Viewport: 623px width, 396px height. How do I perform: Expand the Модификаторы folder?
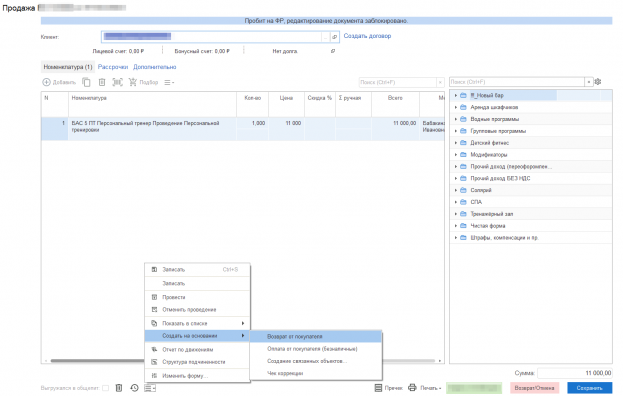pos(455,155)
